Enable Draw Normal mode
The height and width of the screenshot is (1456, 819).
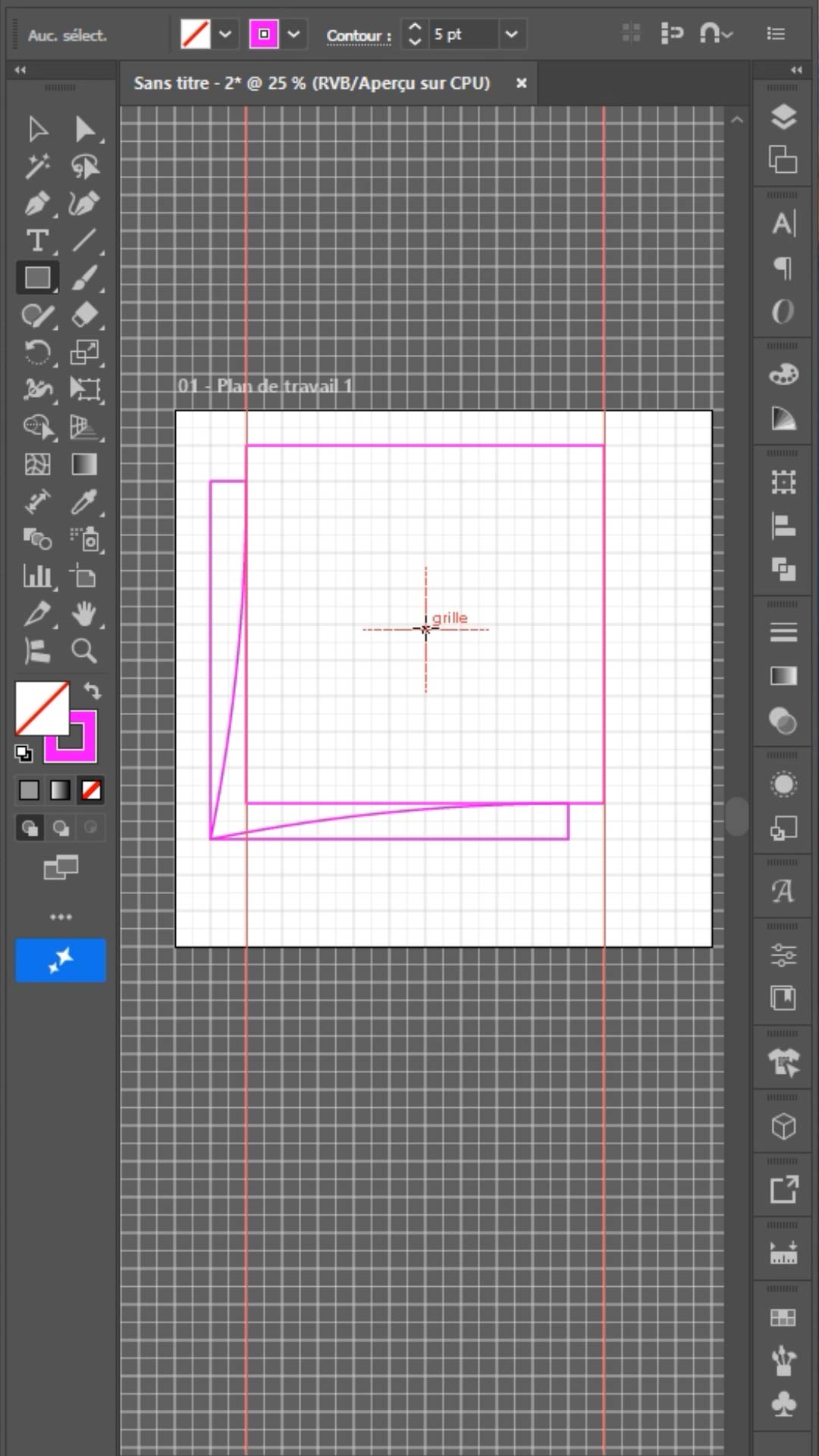click(30, 827)
